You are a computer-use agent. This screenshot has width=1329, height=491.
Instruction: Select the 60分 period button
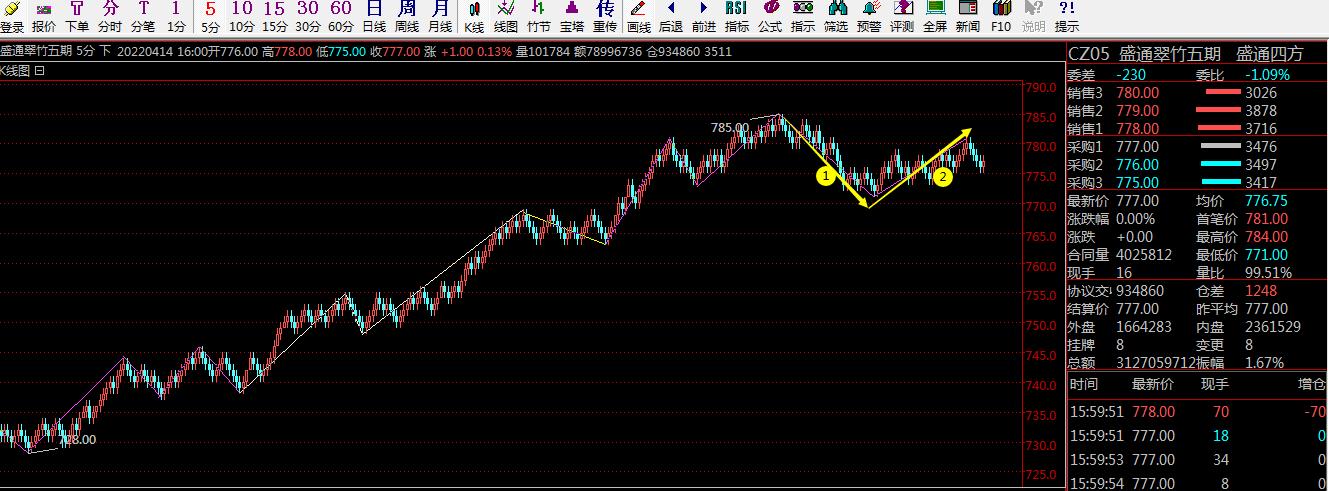341,17
